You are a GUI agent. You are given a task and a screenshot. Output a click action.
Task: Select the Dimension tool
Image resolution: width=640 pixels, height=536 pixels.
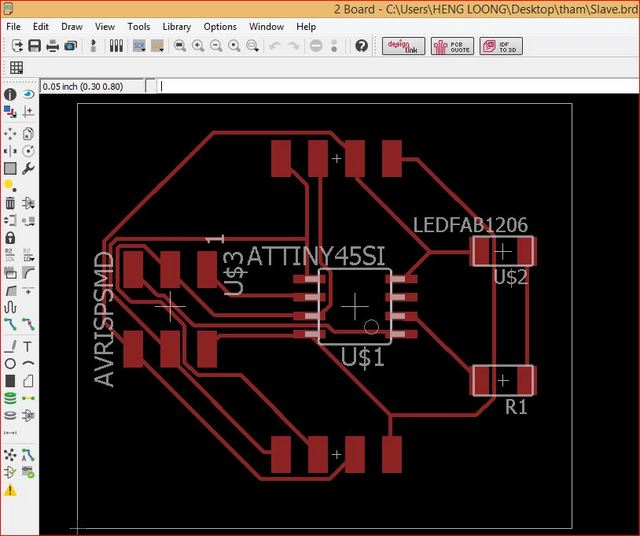click(x=10, y=433)
